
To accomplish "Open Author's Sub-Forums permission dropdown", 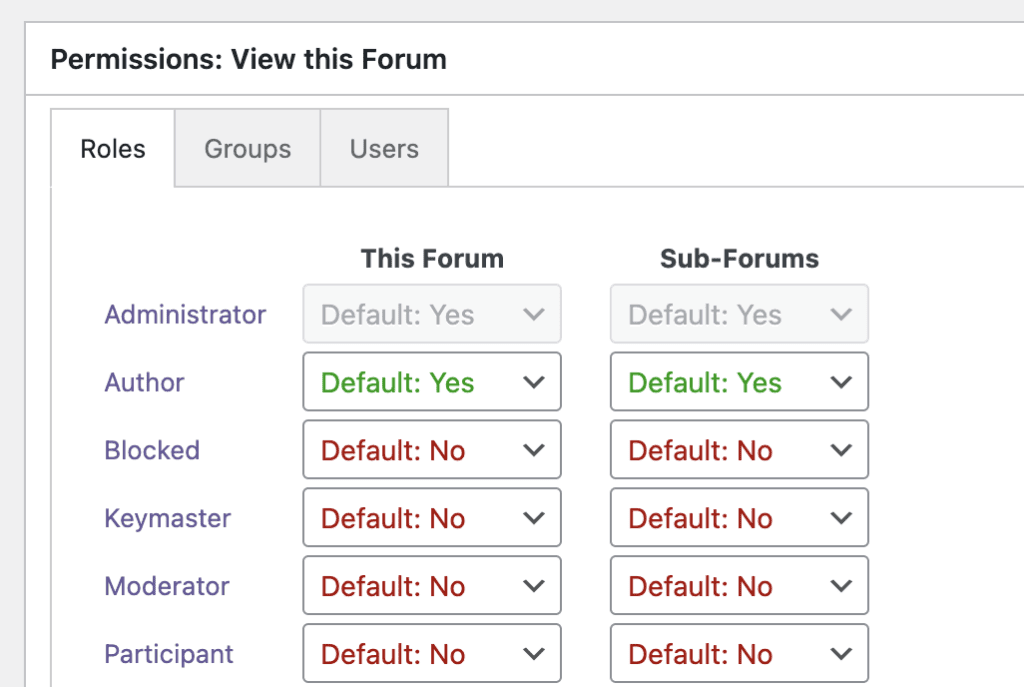I will tap(738, 382).
